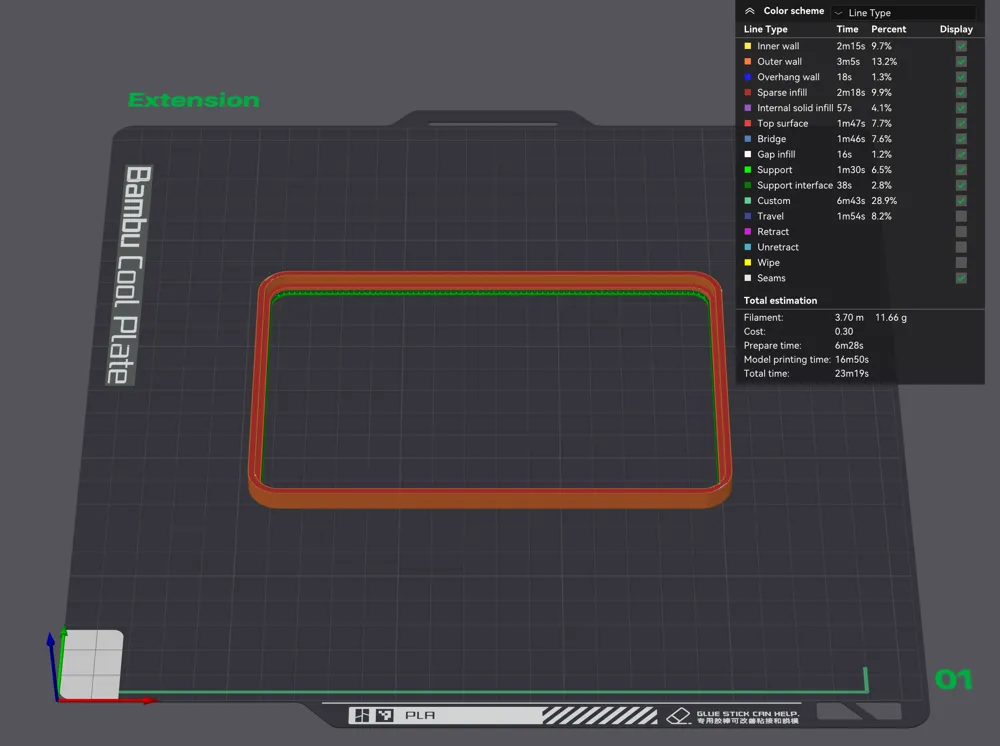The image size is (1000, 746).
Task: Hide Travel moves from preview
Action: [x=961, y=216]
